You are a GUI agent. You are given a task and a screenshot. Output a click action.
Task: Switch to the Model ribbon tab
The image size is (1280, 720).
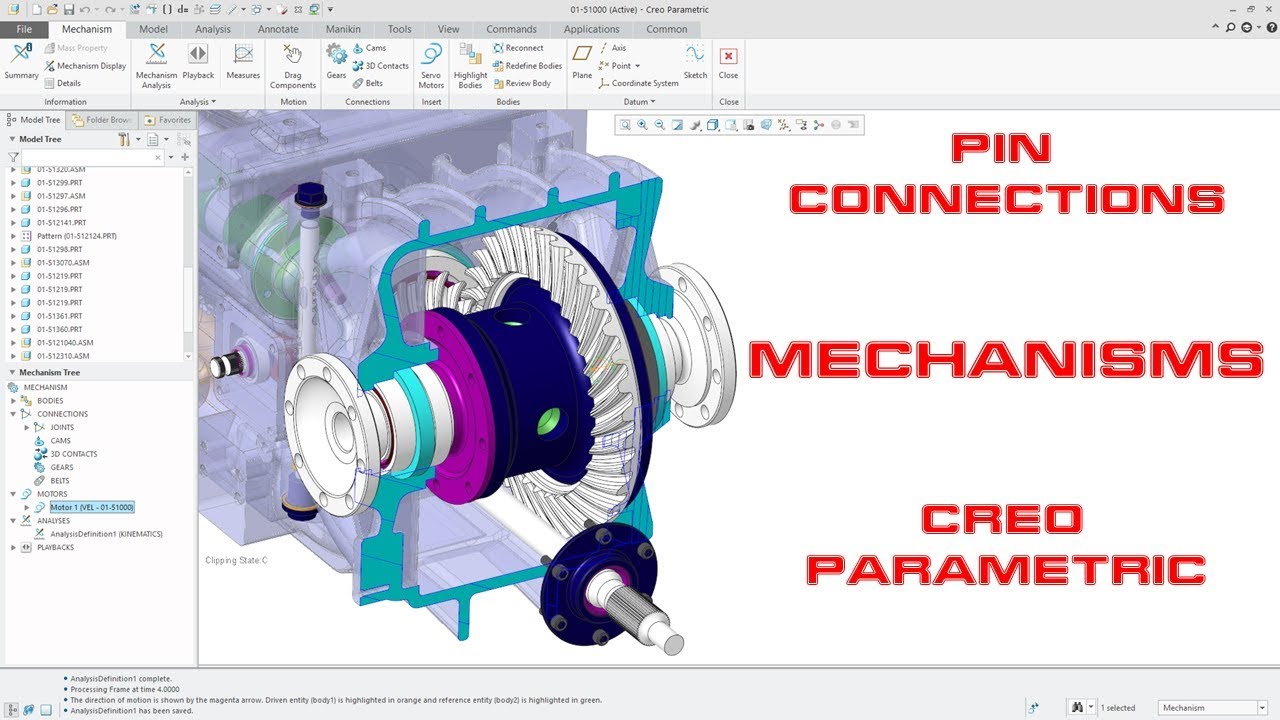coord(153,29)
